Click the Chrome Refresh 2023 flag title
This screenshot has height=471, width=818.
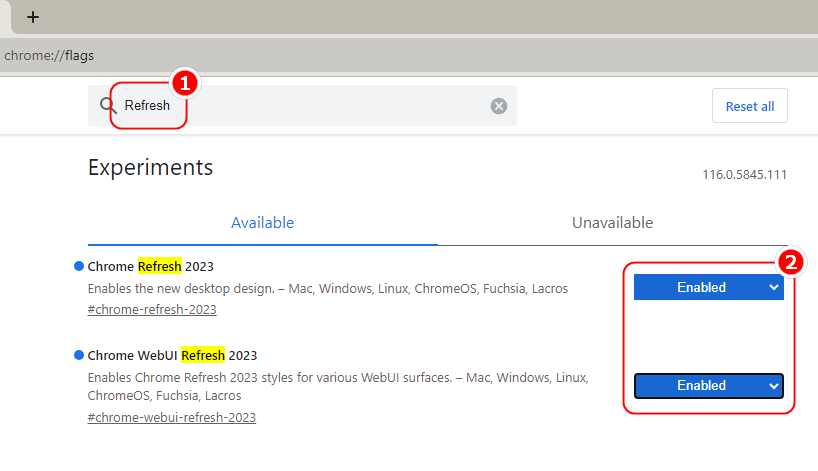tap(151, 267)
